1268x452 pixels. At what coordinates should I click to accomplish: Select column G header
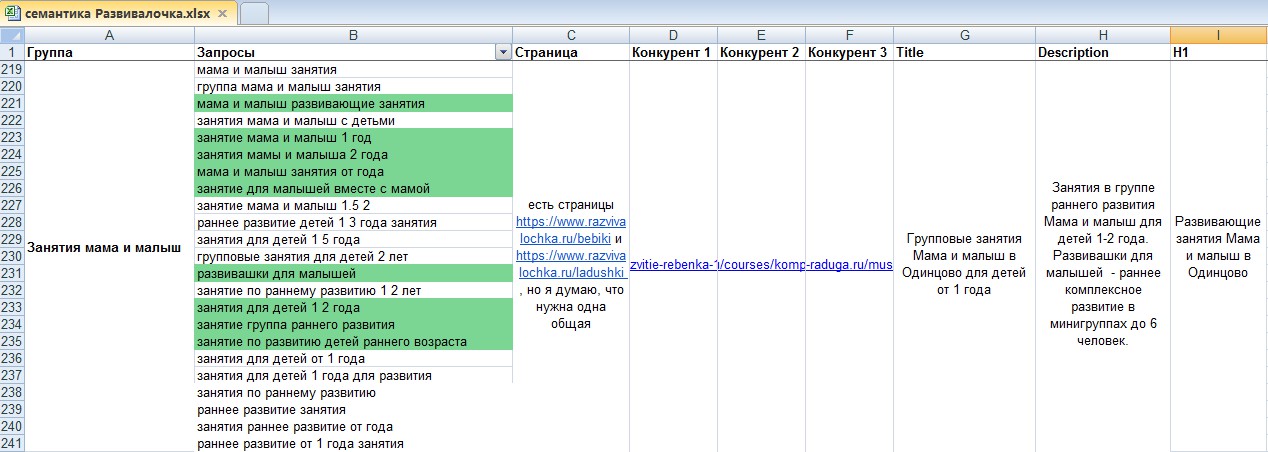click(x=964, y=35)
